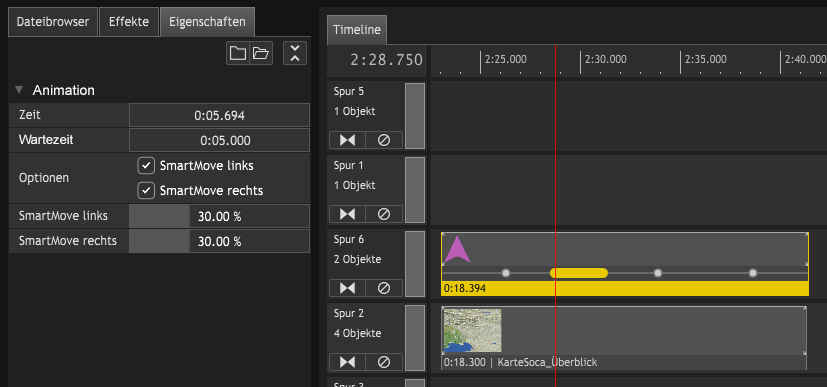Collapse the Animation section triangle

20,90
